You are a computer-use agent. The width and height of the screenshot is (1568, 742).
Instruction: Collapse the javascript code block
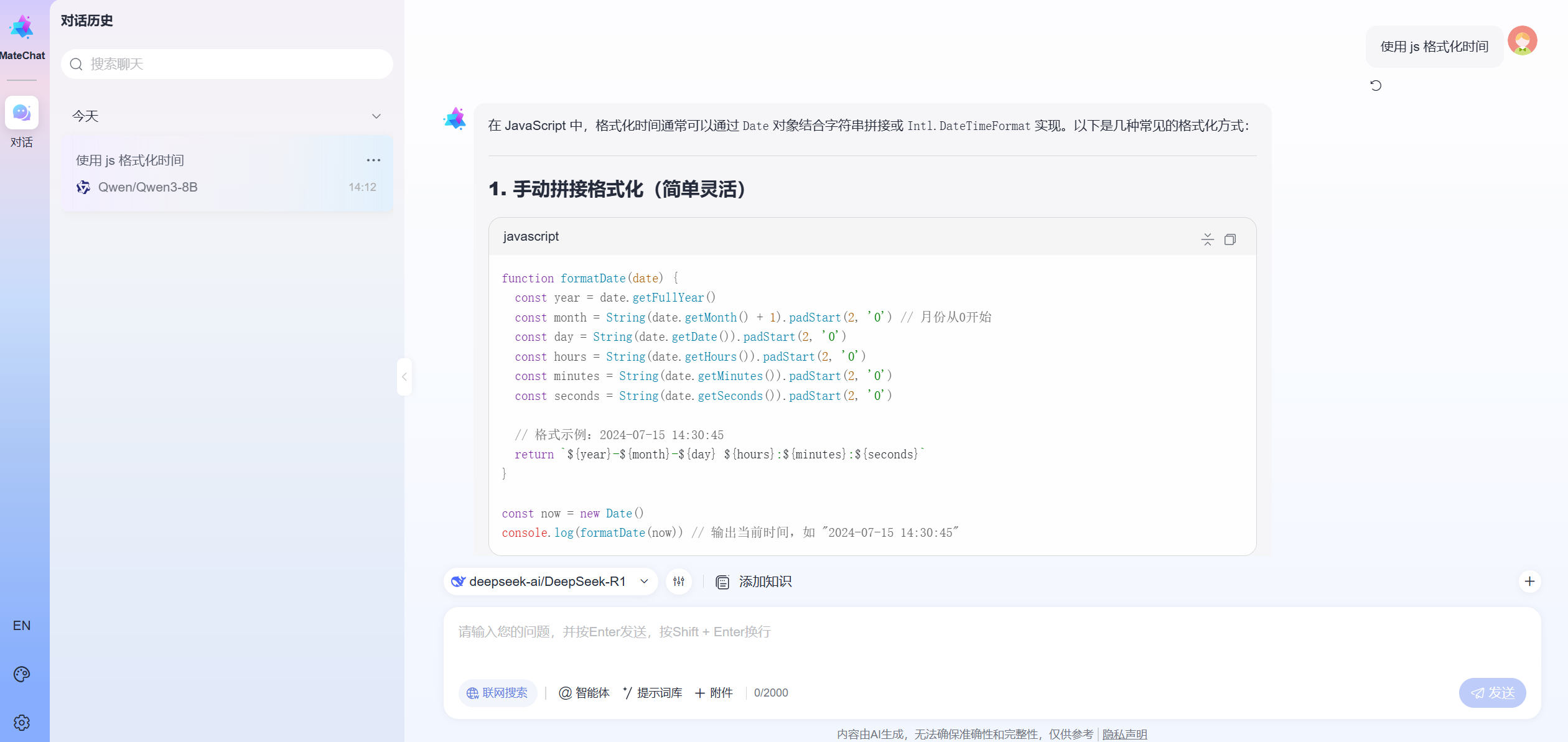(x=1207, y=239)
